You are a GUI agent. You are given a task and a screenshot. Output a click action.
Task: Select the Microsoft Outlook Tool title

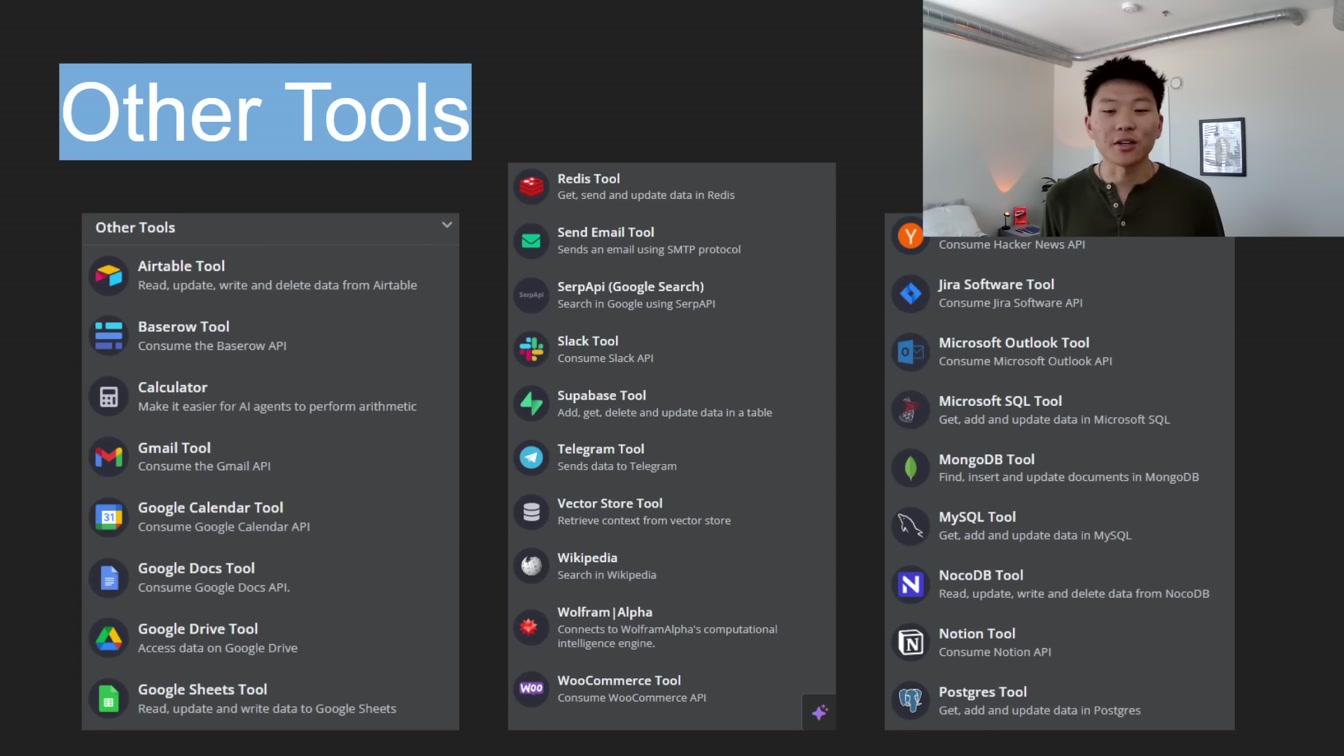click(x=1014, y=342)
